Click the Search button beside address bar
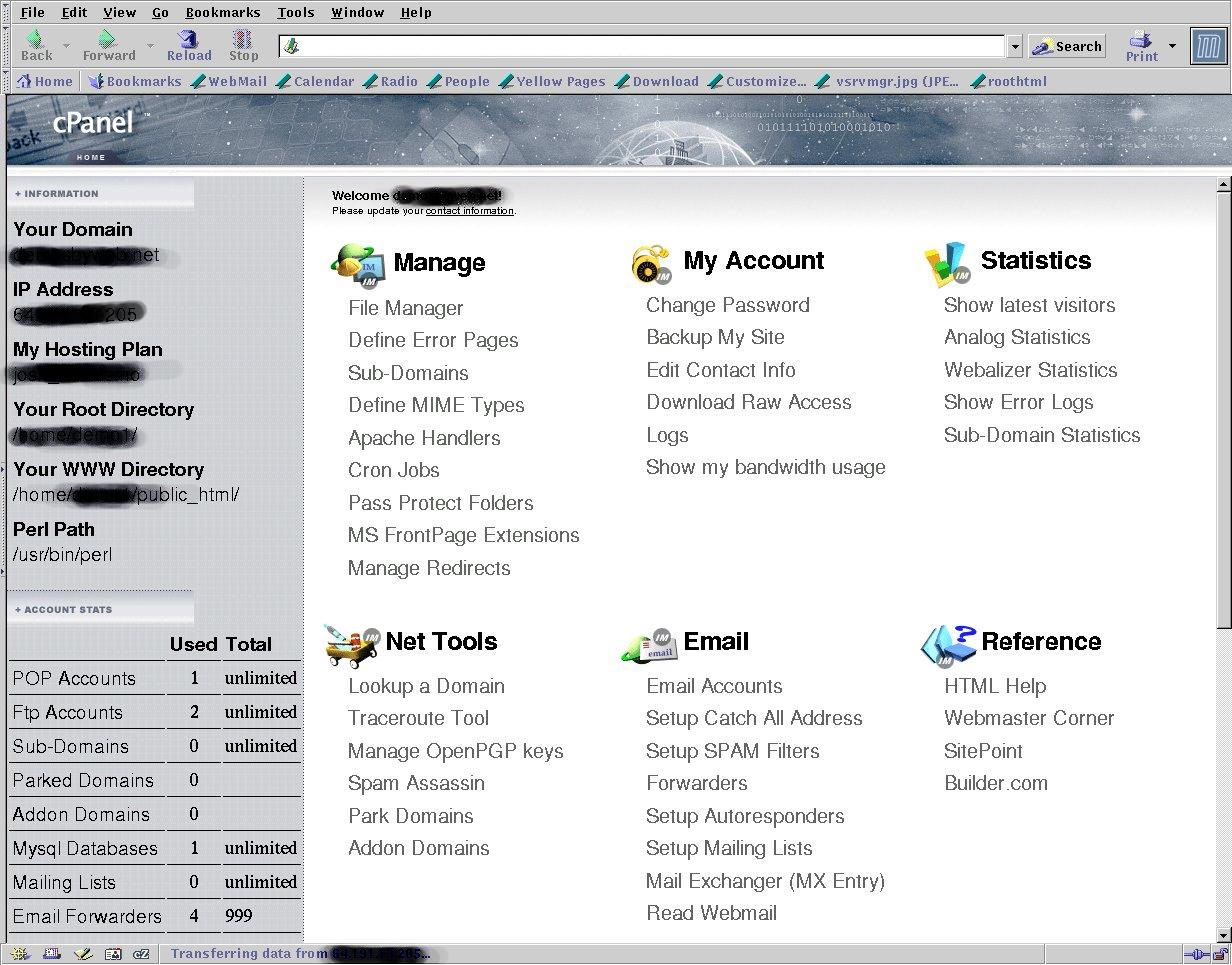The width and height of the screenshot is (1232, 965). coord(1067,46)
